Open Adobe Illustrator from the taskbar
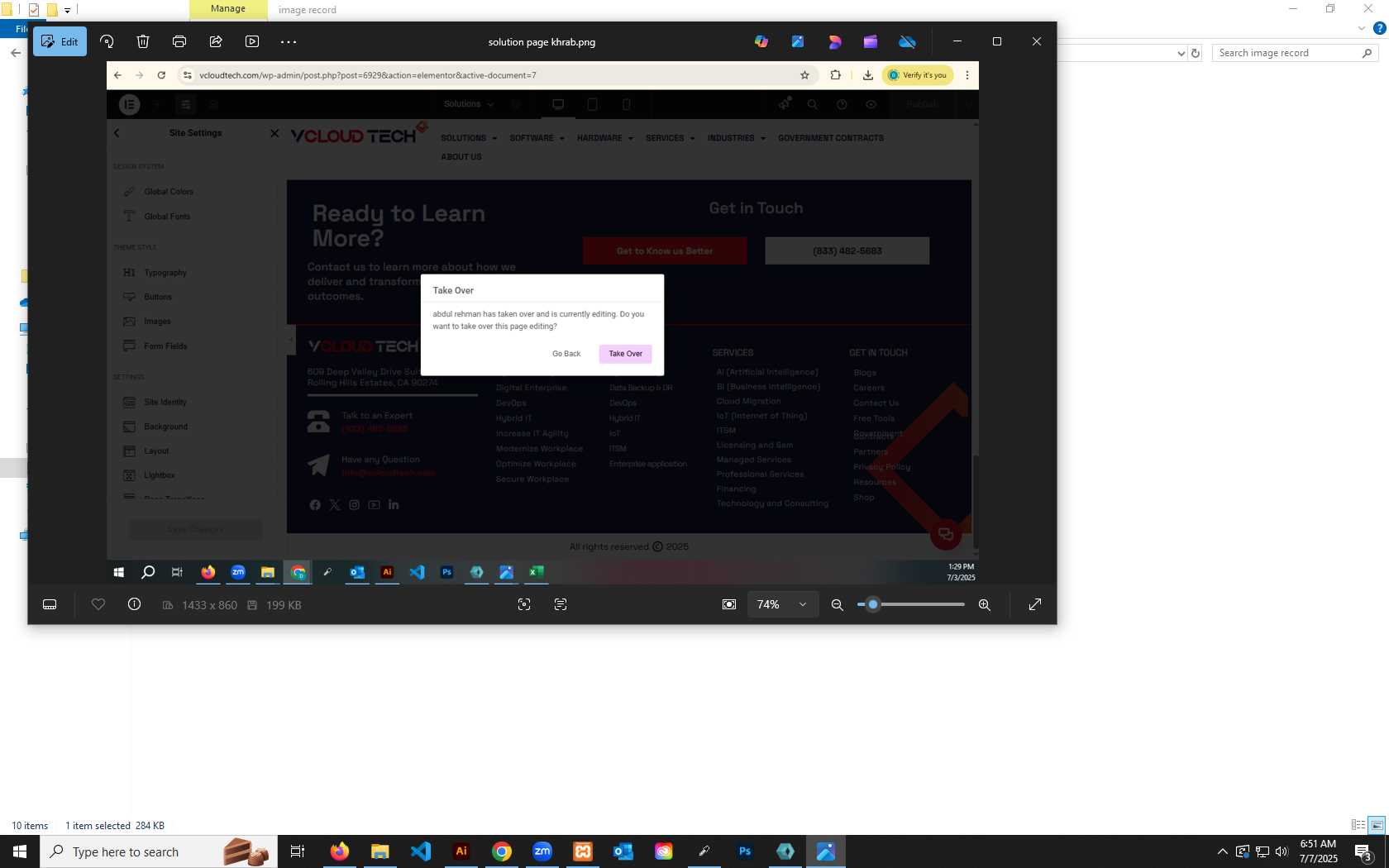1389x868 pixels. click(x=461, y=851)
